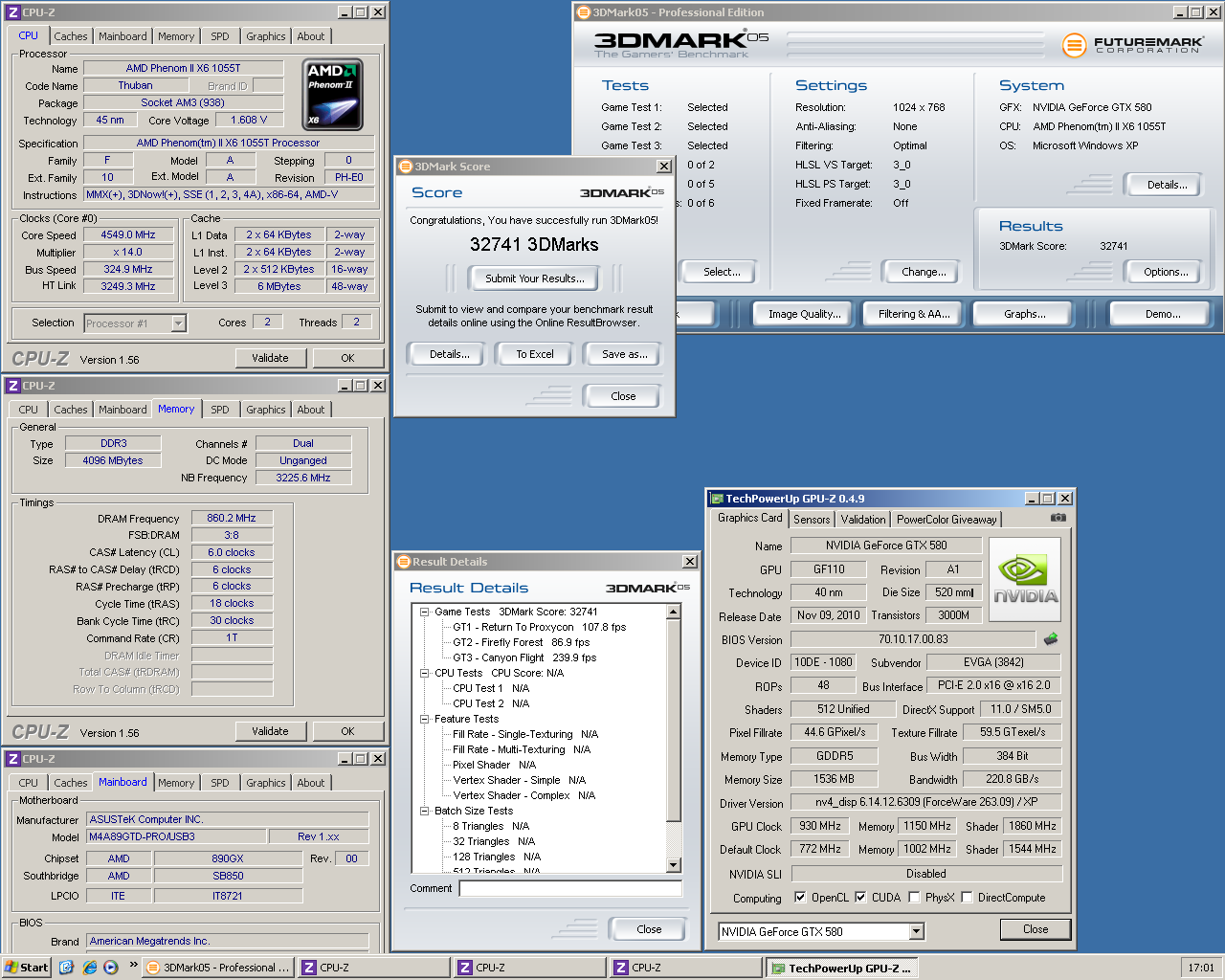Open the Validation tab in GPU-Z
Image resolution: width=1225 pixels, height=980 pixels.
pyautogui.click(x=863, y=520)
